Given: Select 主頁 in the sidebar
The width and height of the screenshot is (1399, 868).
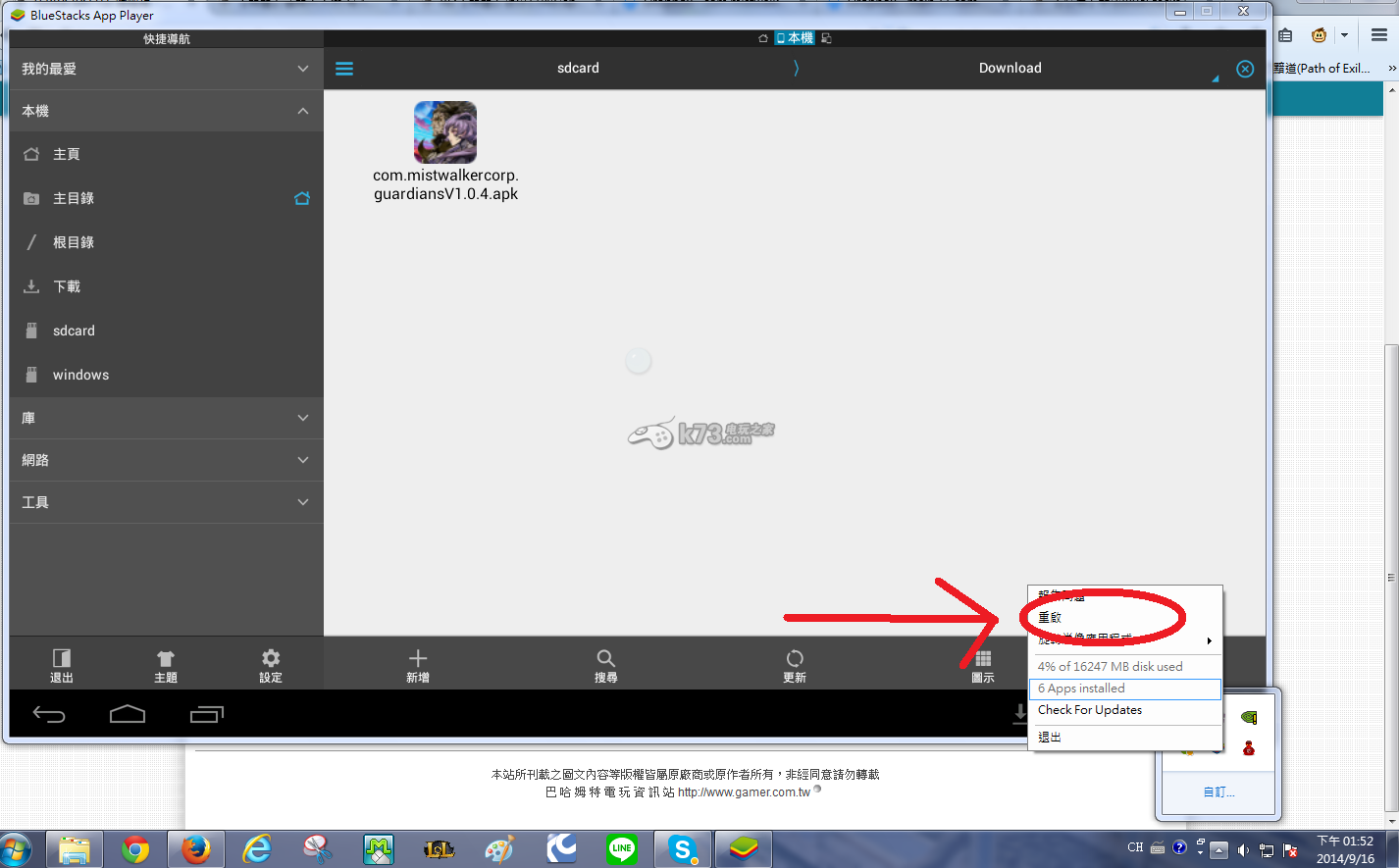Looking at the screenshot, I should [x=167, y=154].
